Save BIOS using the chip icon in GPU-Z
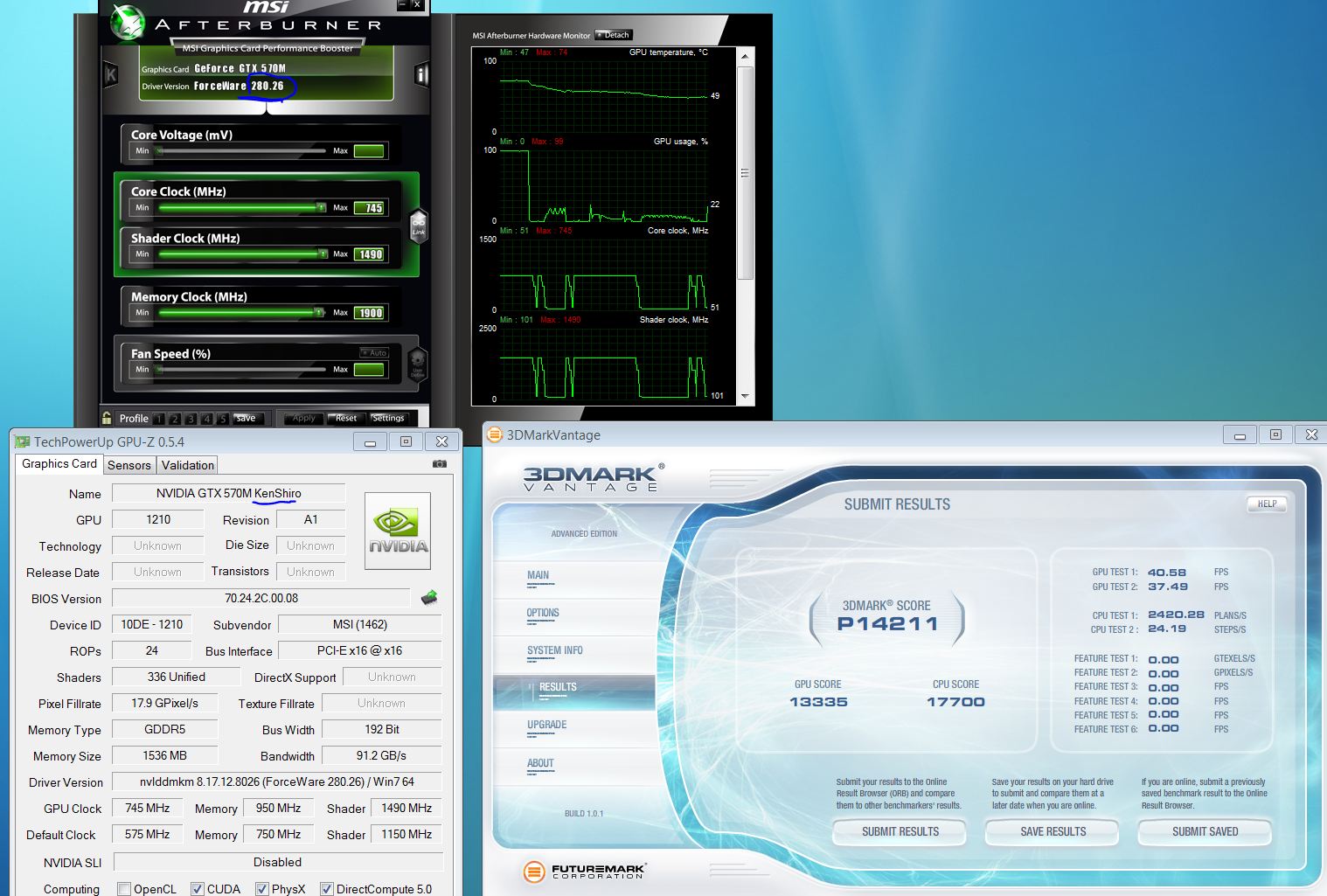The height and width of the screenshot is (896, 1327). coord(429,598)
